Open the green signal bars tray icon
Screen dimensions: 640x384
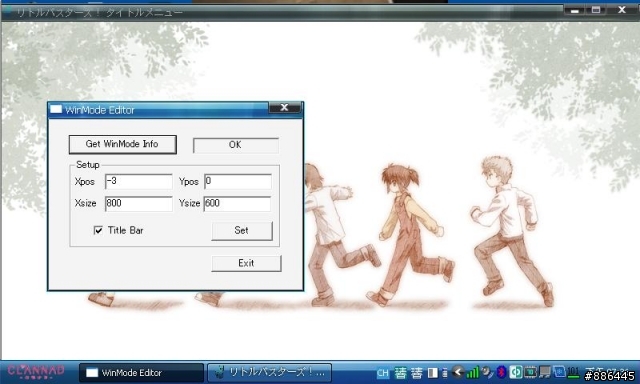coord(472,372)
